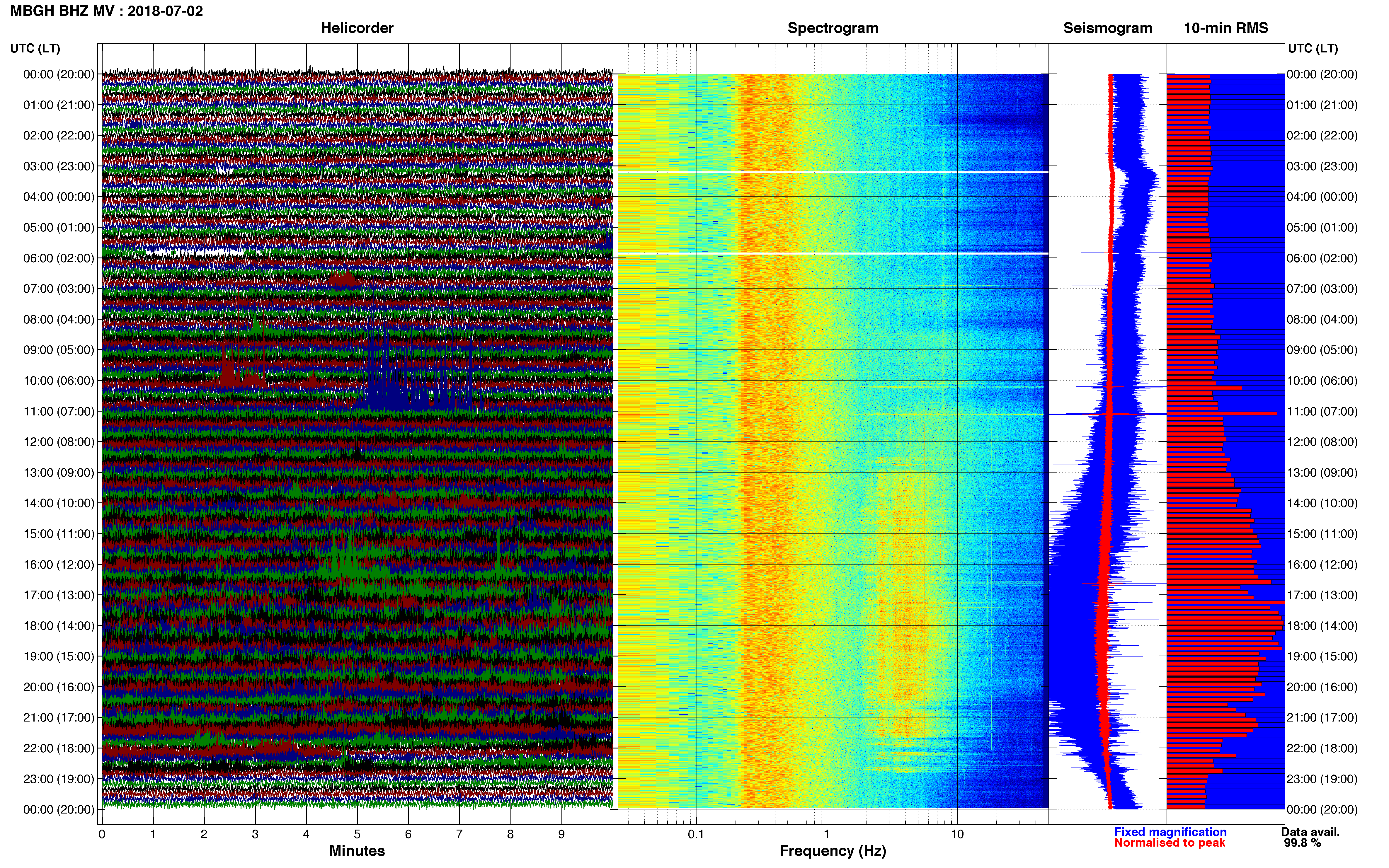Select the 10-min RMS panel heading

[x=1226, y=28]
